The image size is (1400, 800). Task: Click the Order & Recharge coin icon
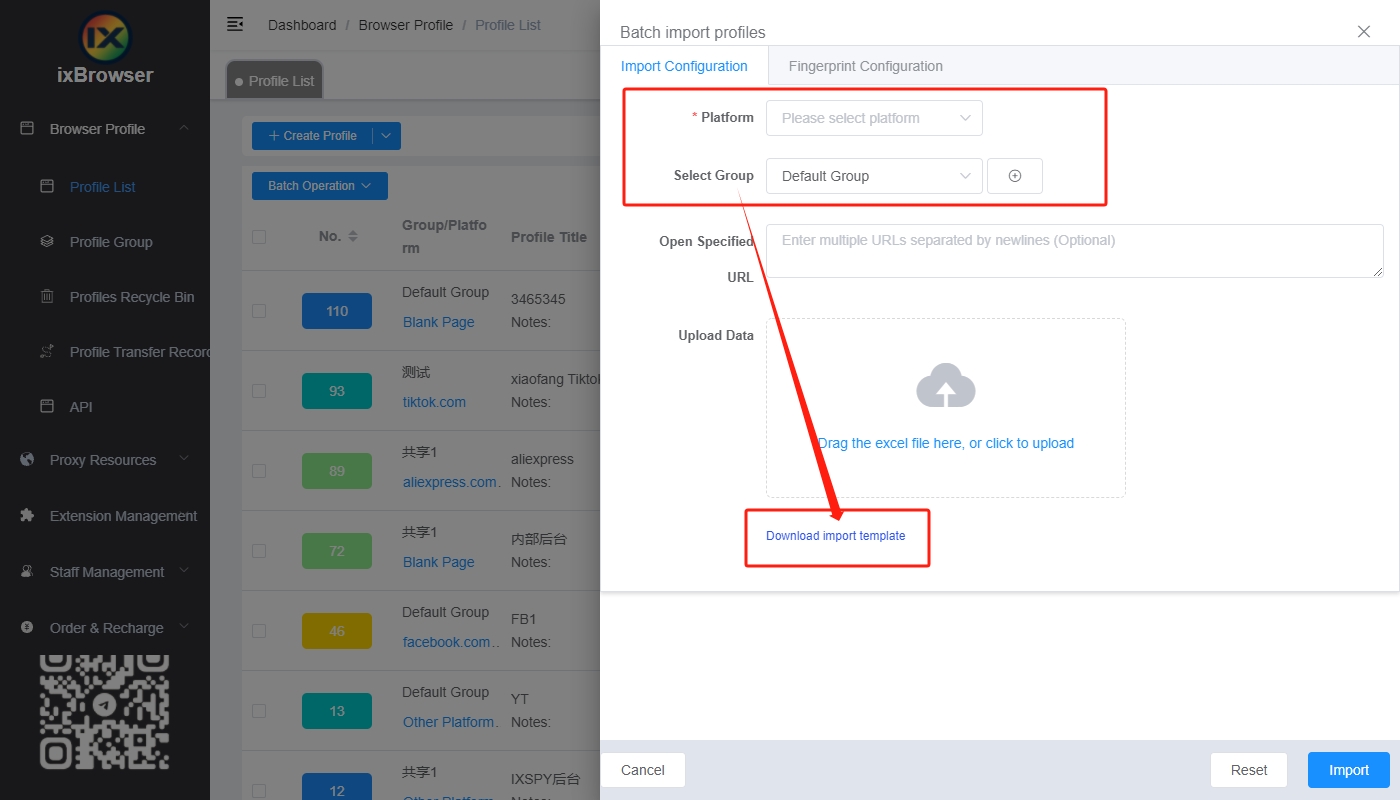coord(28,628)
